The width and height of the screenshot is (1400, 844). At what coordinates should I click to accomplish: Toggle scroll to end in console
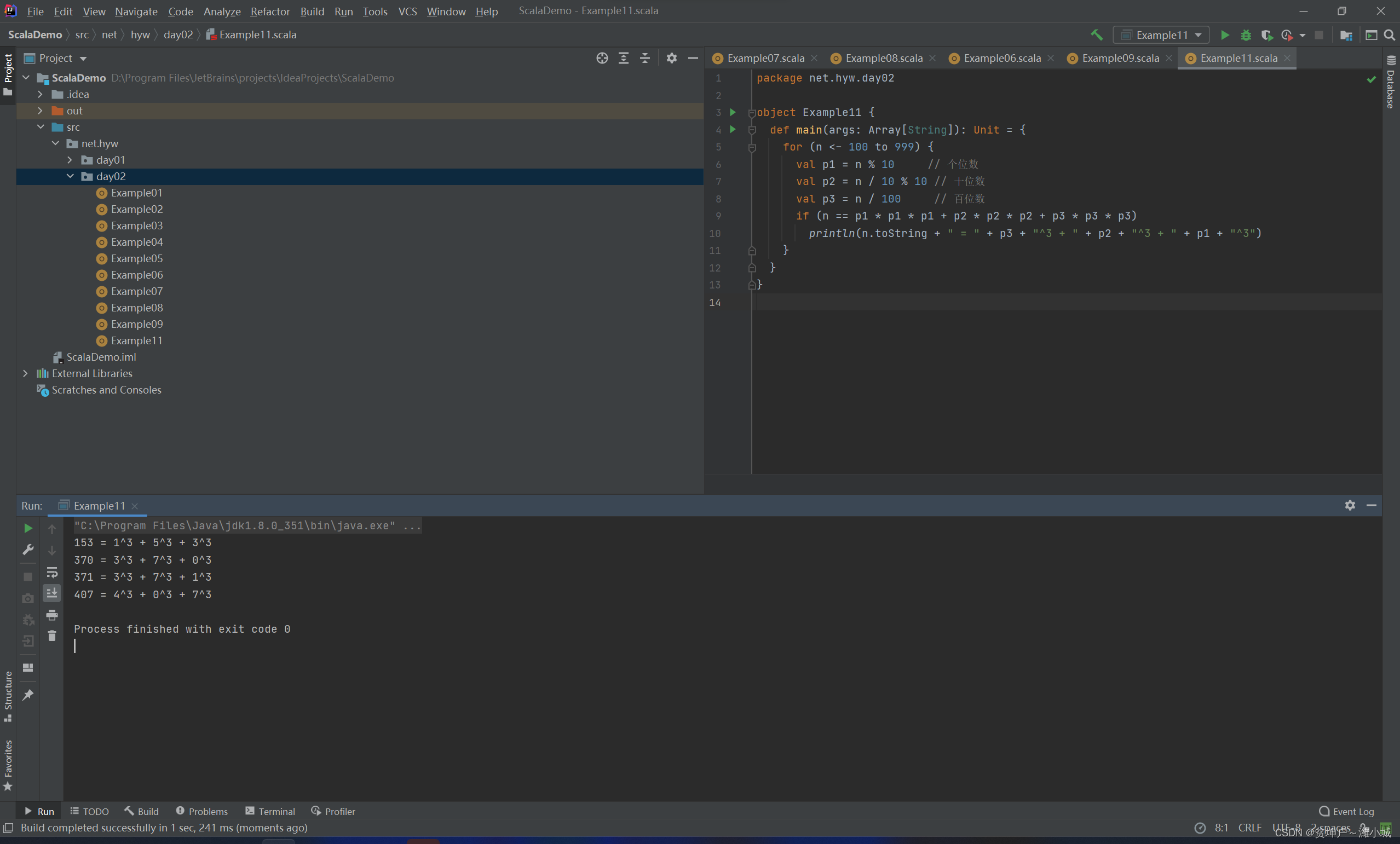(51, 593)
